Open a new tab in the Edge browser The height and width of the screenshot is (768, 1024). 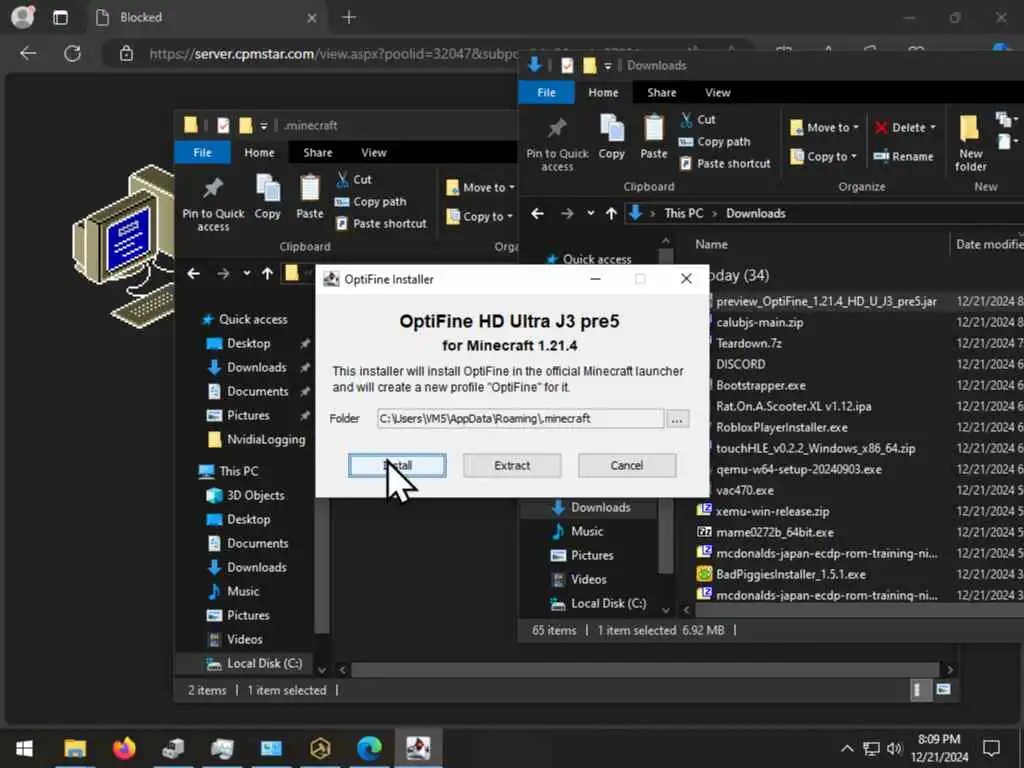[349, 18]
